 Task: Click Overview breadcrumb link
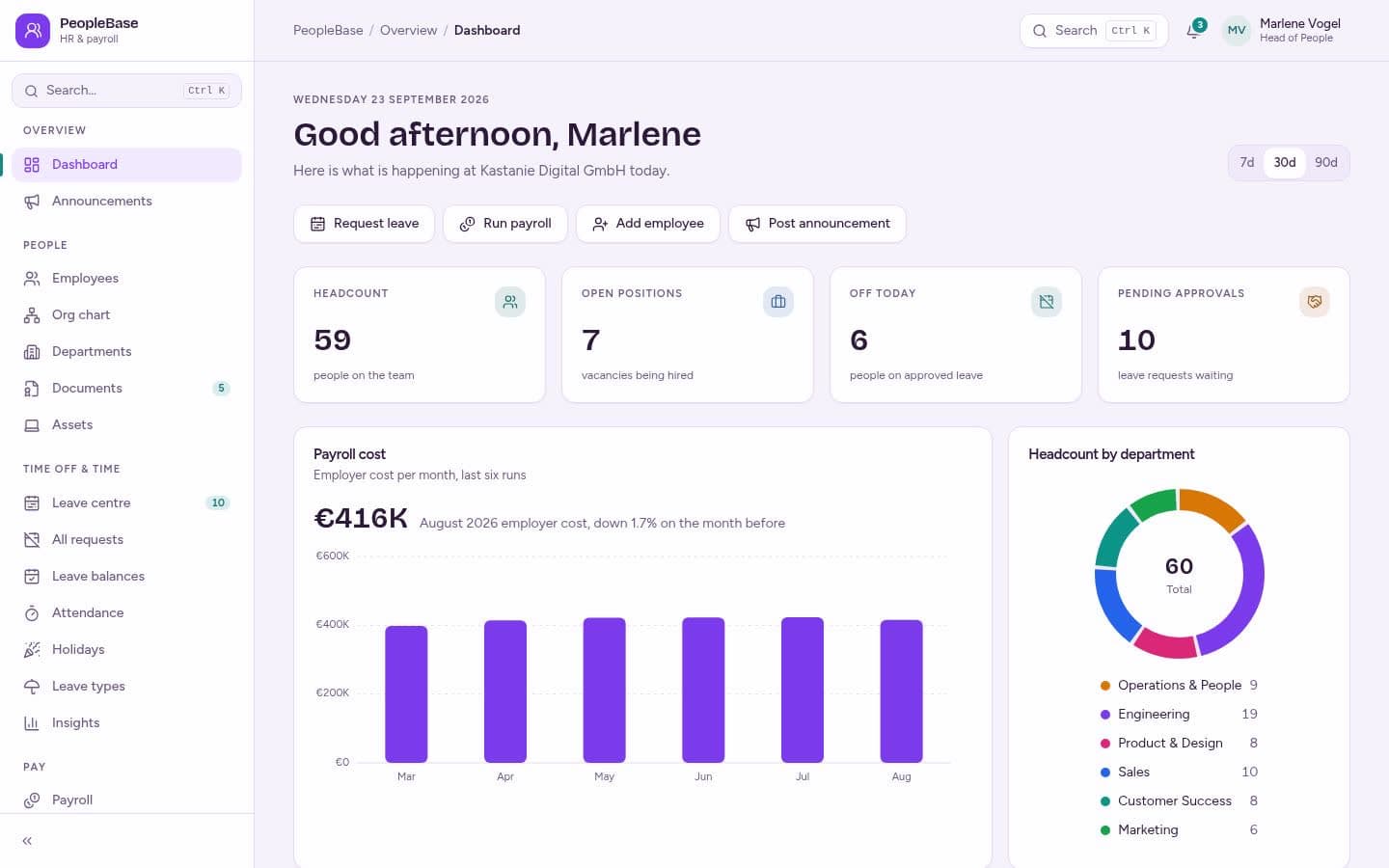click(x=408, y=30)
